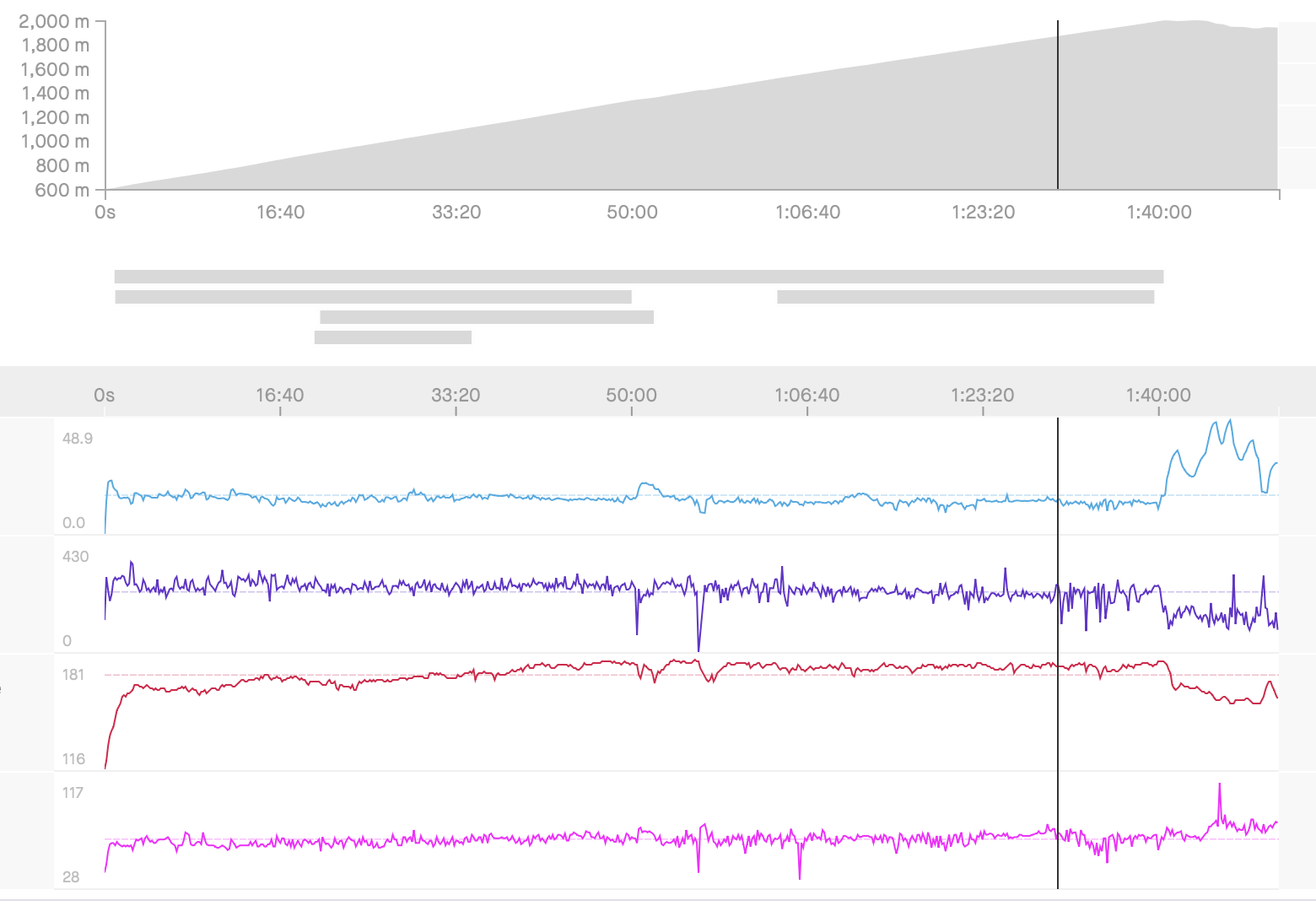Viewport: 1316px width, 911px height.
Task: Click the 1,200 m elevation label
Action: pyautogui.click(x=55, y=117)
